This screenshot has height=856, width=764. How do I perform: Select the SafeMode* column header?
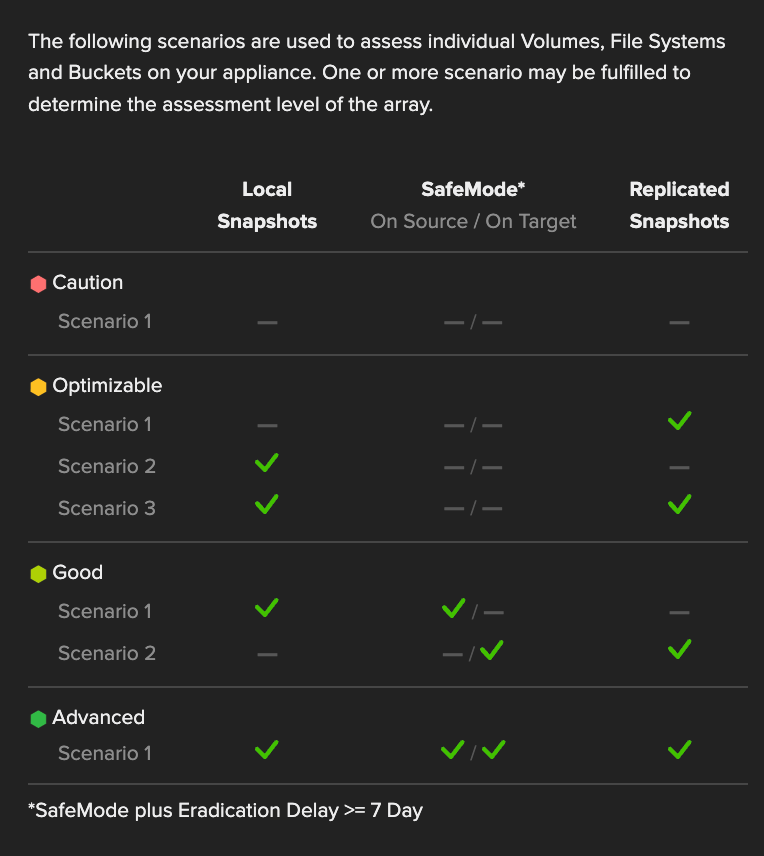pos(473,189)
